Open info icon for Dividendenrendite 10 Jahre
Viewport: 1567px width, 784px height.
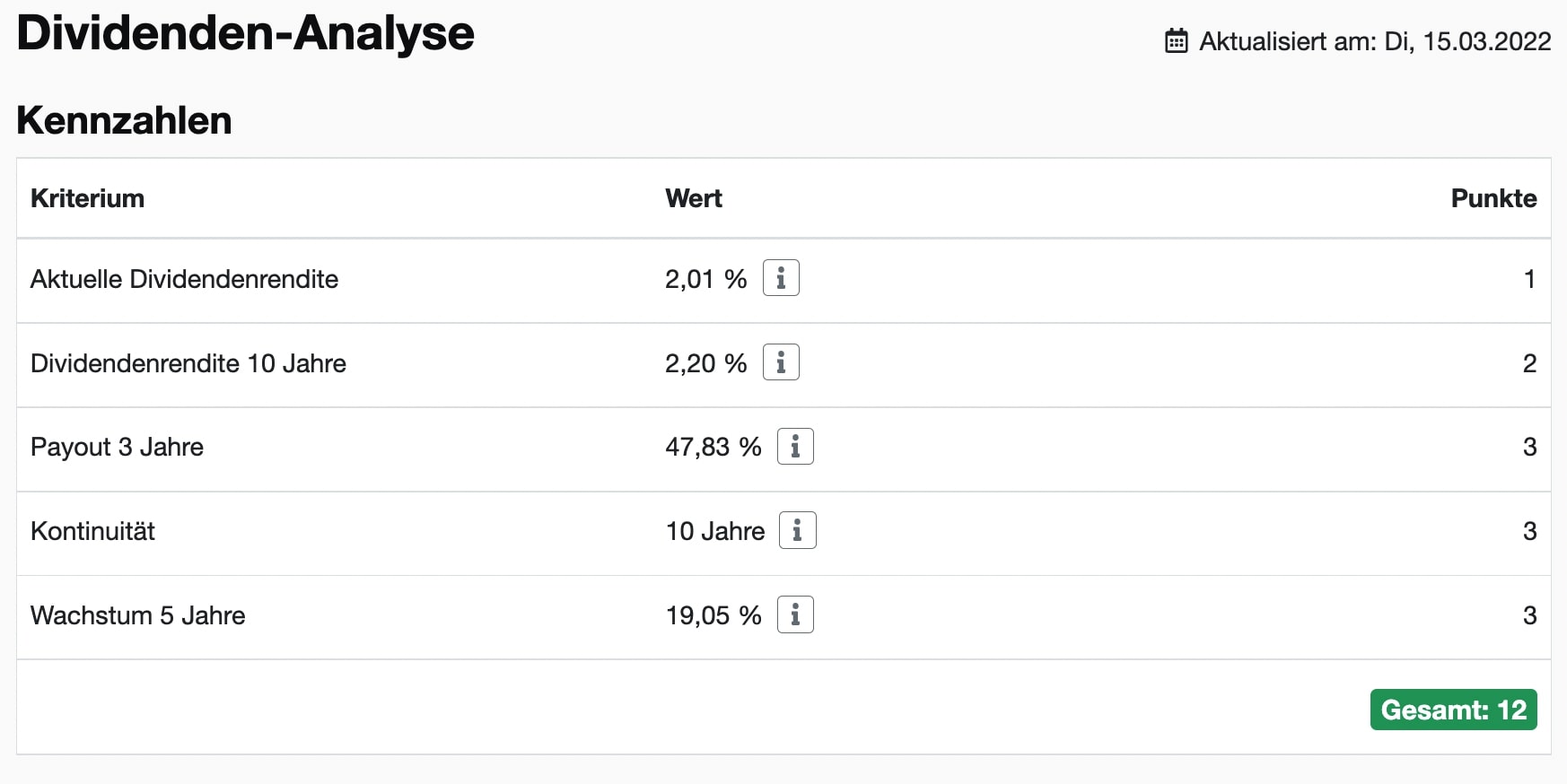point(781,362)
